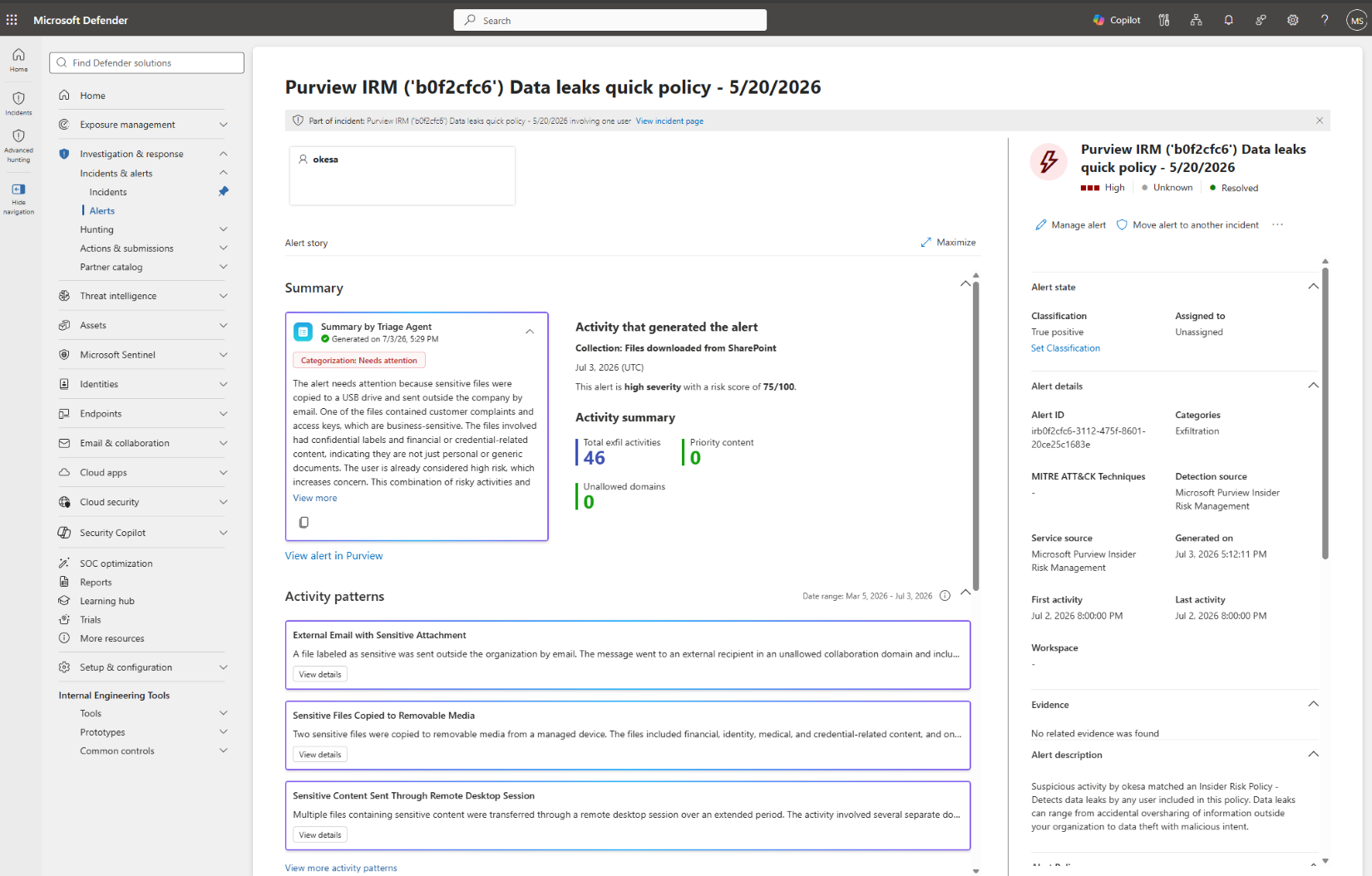
Task: Open the SOC optimization nav icon
Action: point(64,563)
